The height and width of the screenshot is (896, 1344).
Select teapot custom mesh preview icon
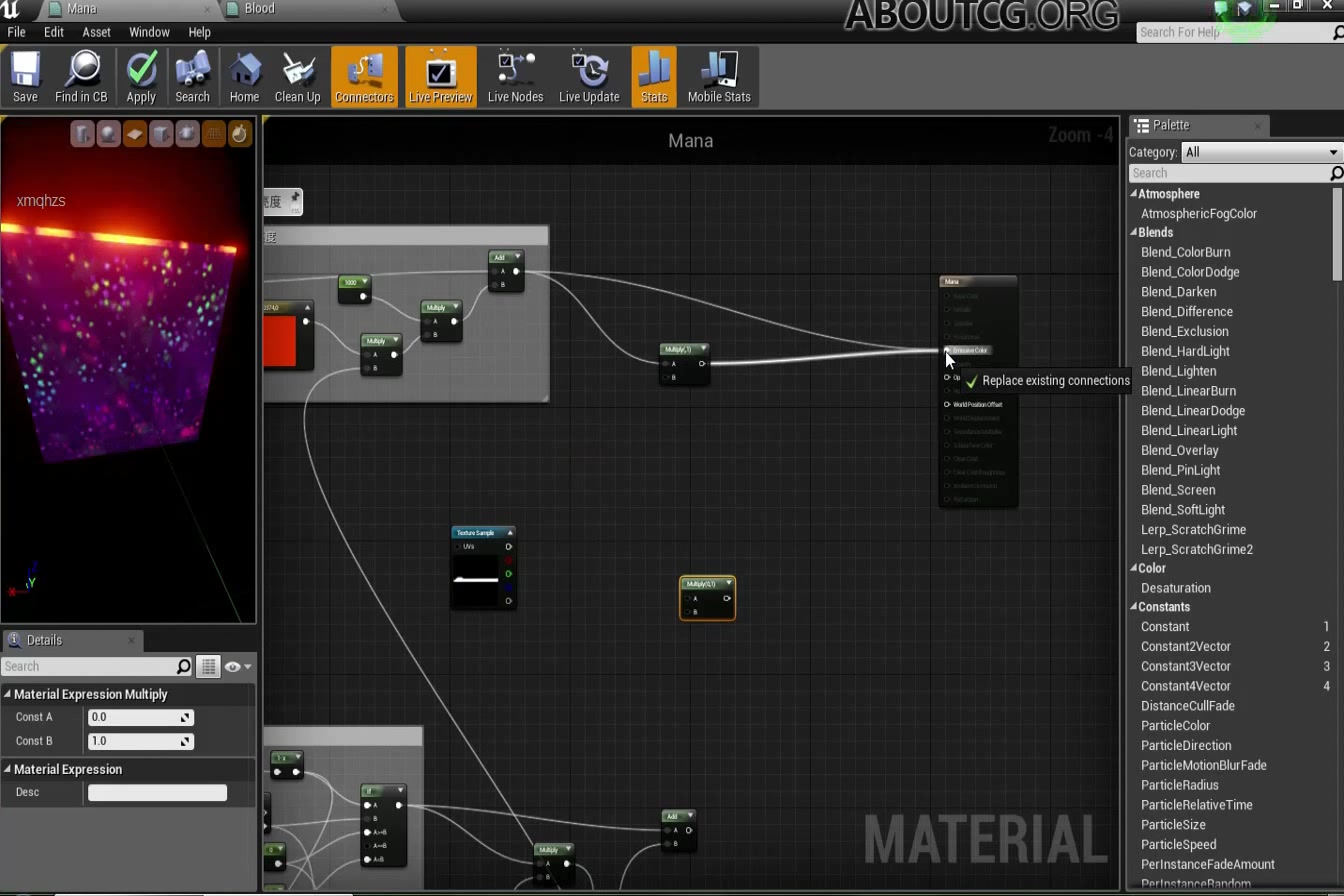coord(186,134)
